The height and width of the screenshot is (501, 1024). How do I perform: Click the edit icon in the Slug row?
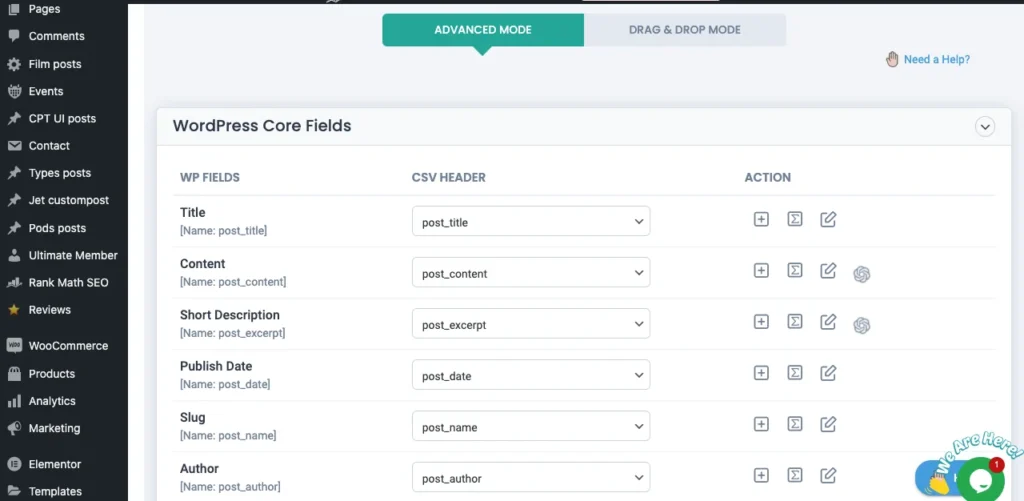pos(828,424)
